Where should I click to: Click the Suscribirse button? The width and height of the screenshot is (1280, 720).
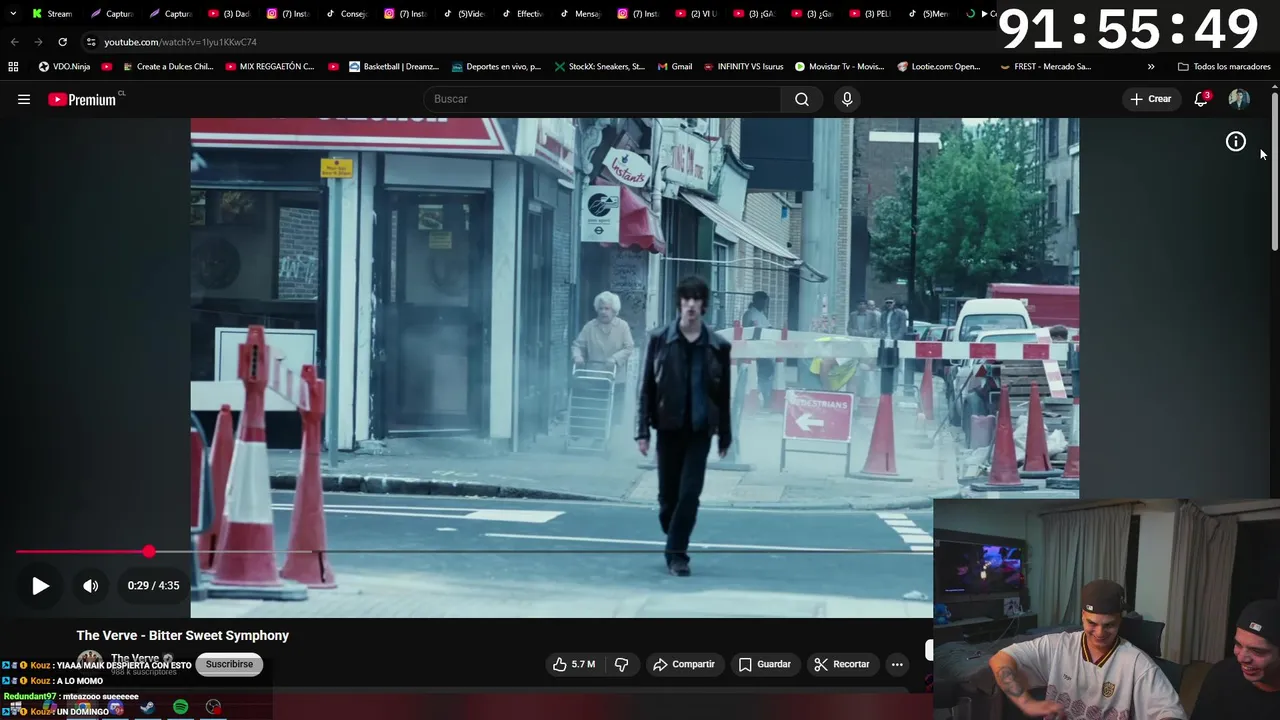[x=229, y=664]
